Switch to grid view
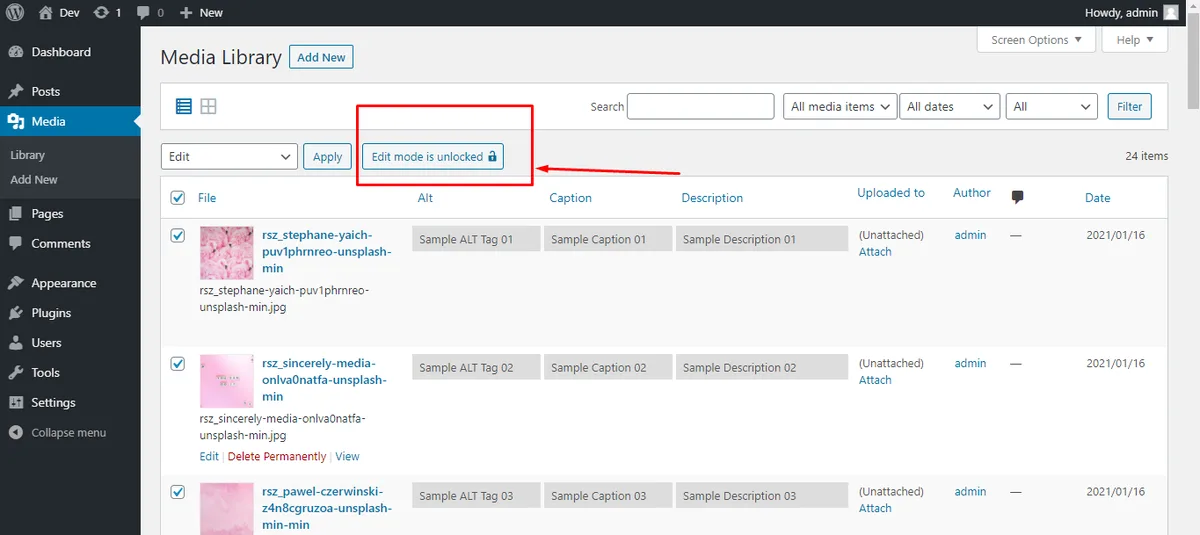The image size is (1200, 535). click(x=208, y=106)
